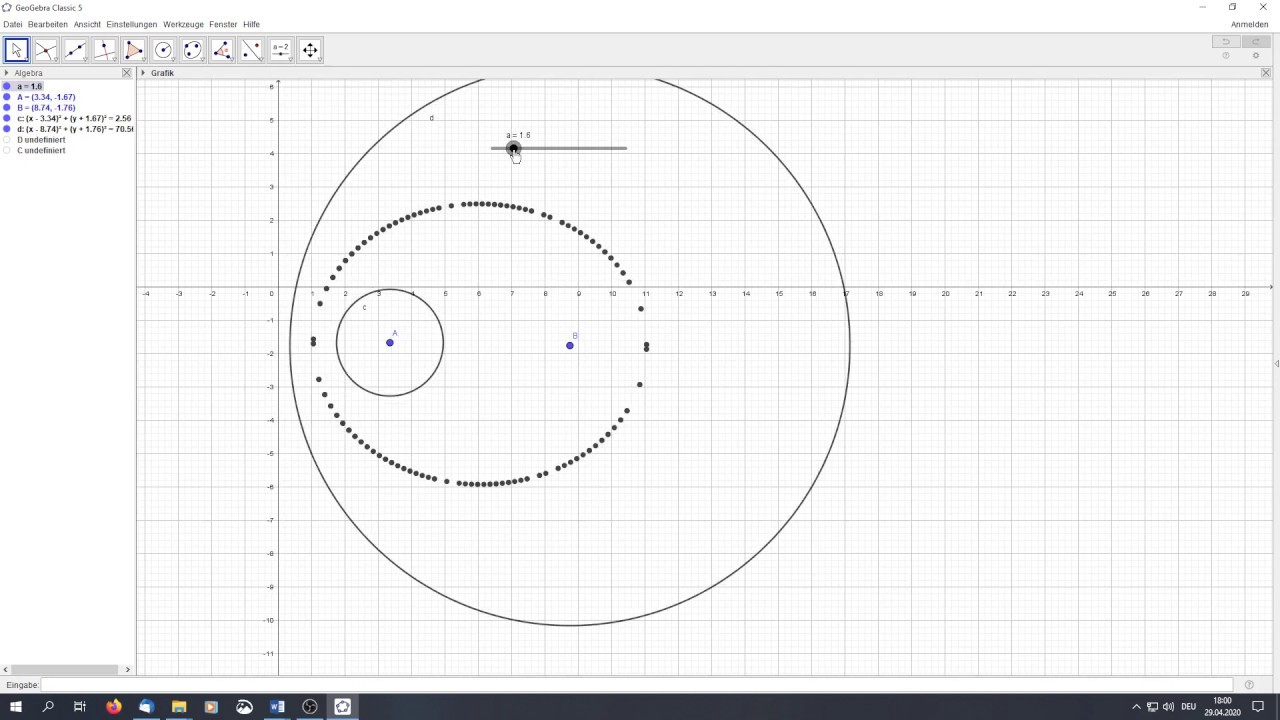Select the Move (arrow) tool

16,50
